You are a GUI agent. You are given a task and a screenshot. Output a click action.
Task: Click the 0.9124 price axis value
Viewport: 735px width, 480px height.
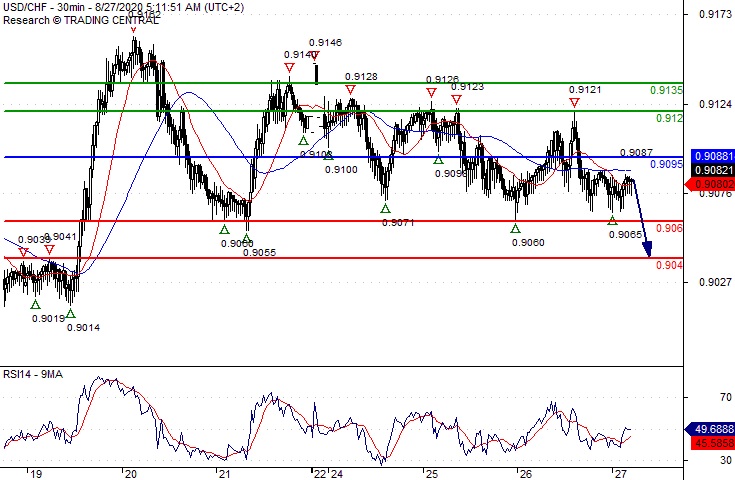pos(715,104)
